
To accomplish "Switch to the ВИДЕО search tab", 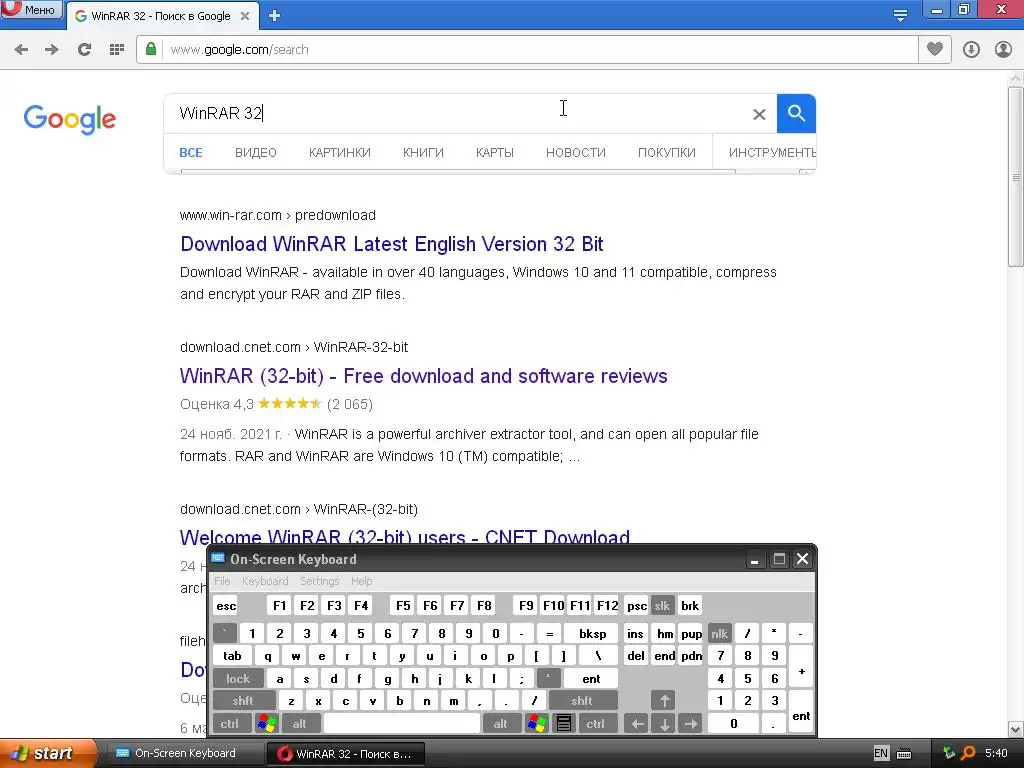I will 256,153.
